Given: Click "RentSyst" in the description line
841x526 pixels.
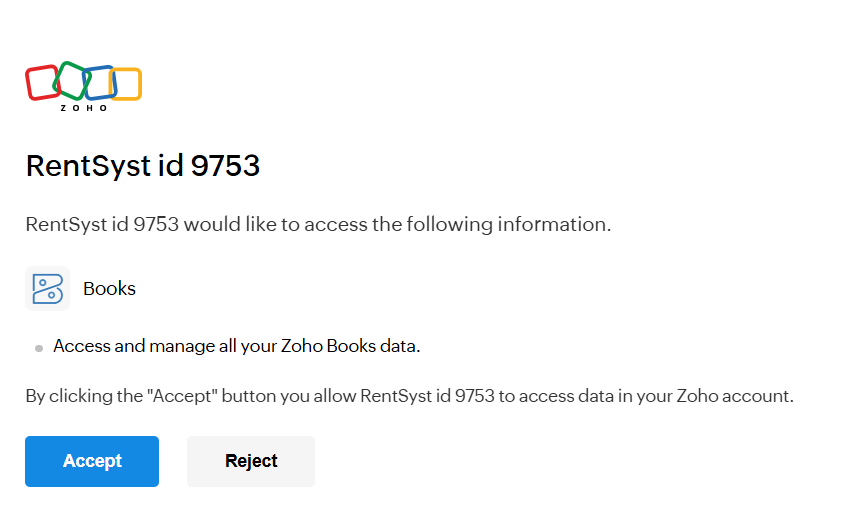Looking at the screenshot, I should 67,224.
